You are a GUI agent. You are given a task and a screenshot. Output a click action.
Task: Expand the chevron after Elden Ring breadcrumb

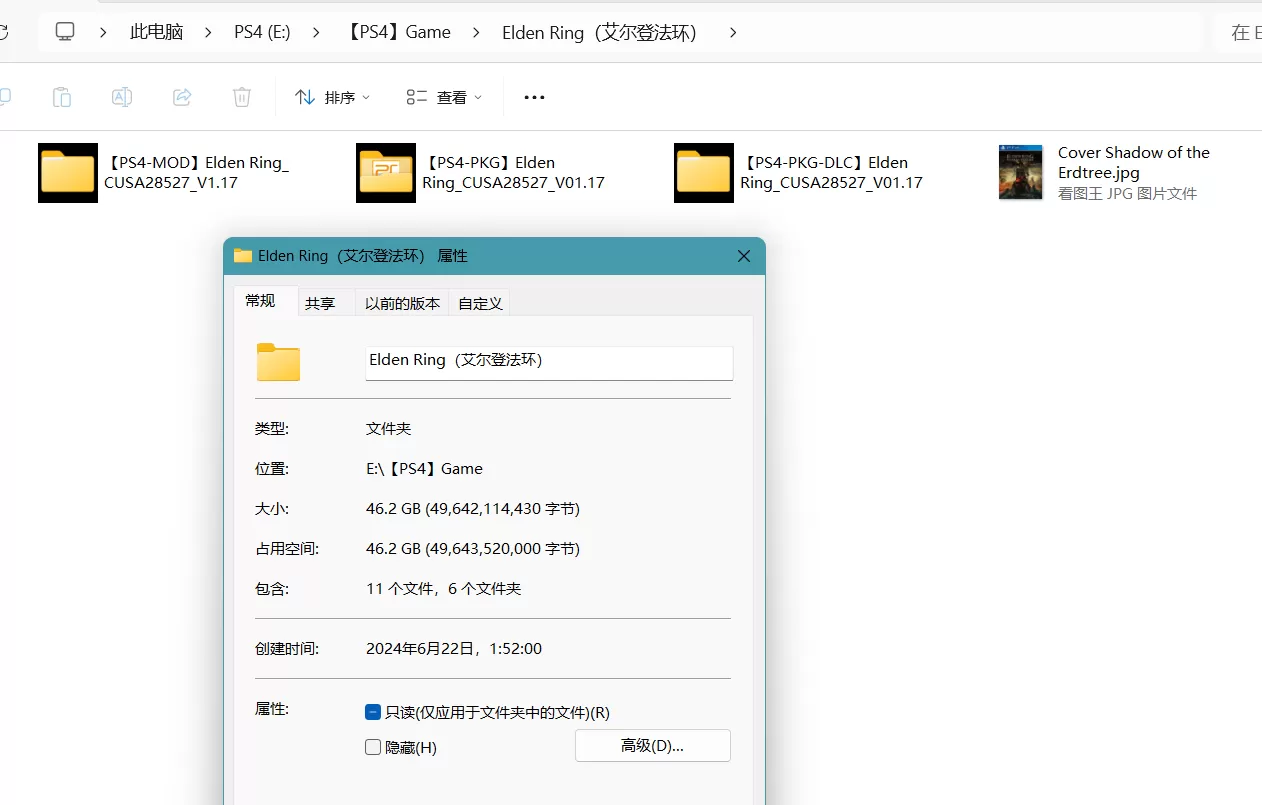tap(733, 32)
